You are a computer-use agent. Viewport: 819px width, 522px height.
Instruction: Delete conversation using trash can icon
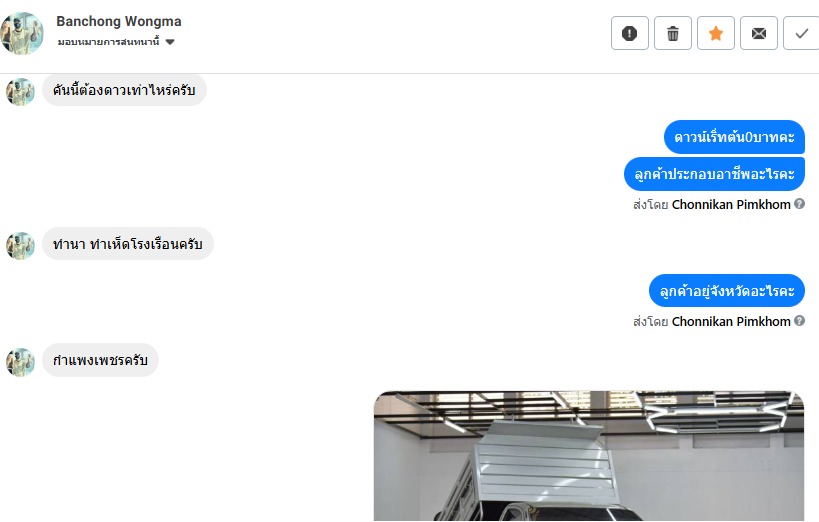click(x=673, y=33)
